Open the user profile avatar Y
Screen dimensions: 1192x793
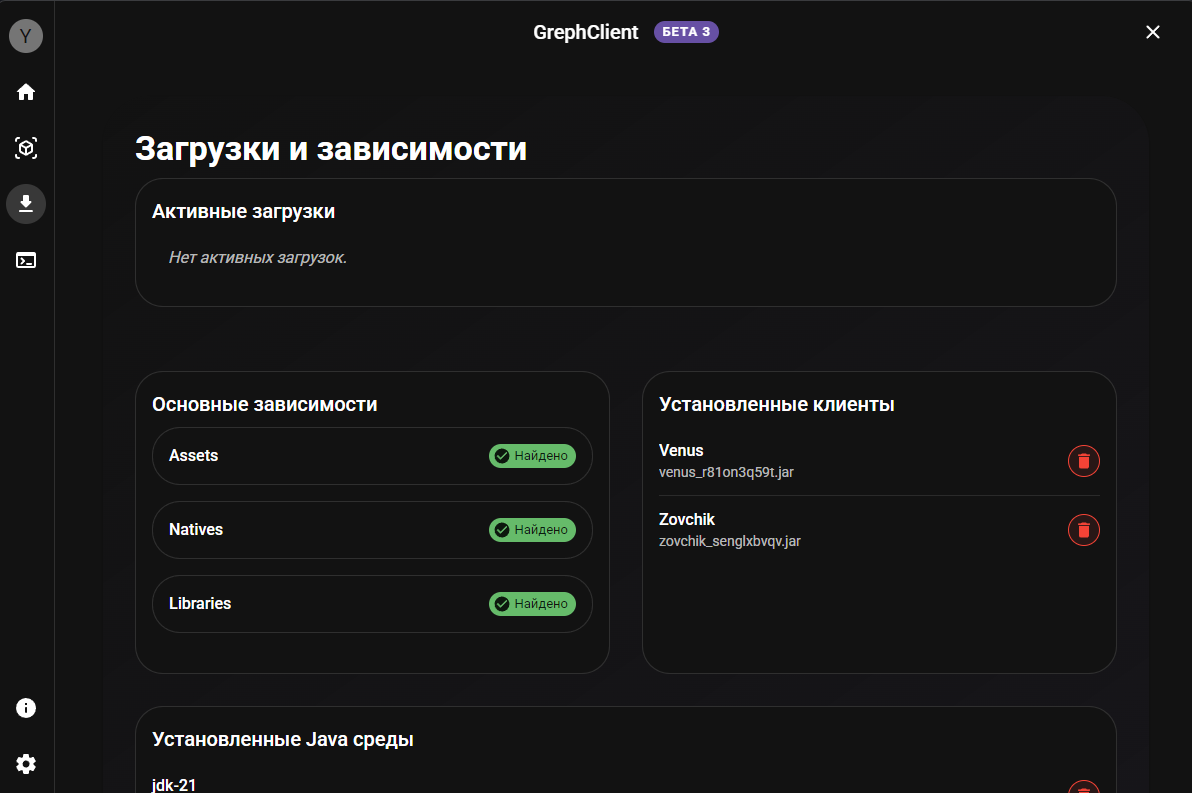point(26,37)
